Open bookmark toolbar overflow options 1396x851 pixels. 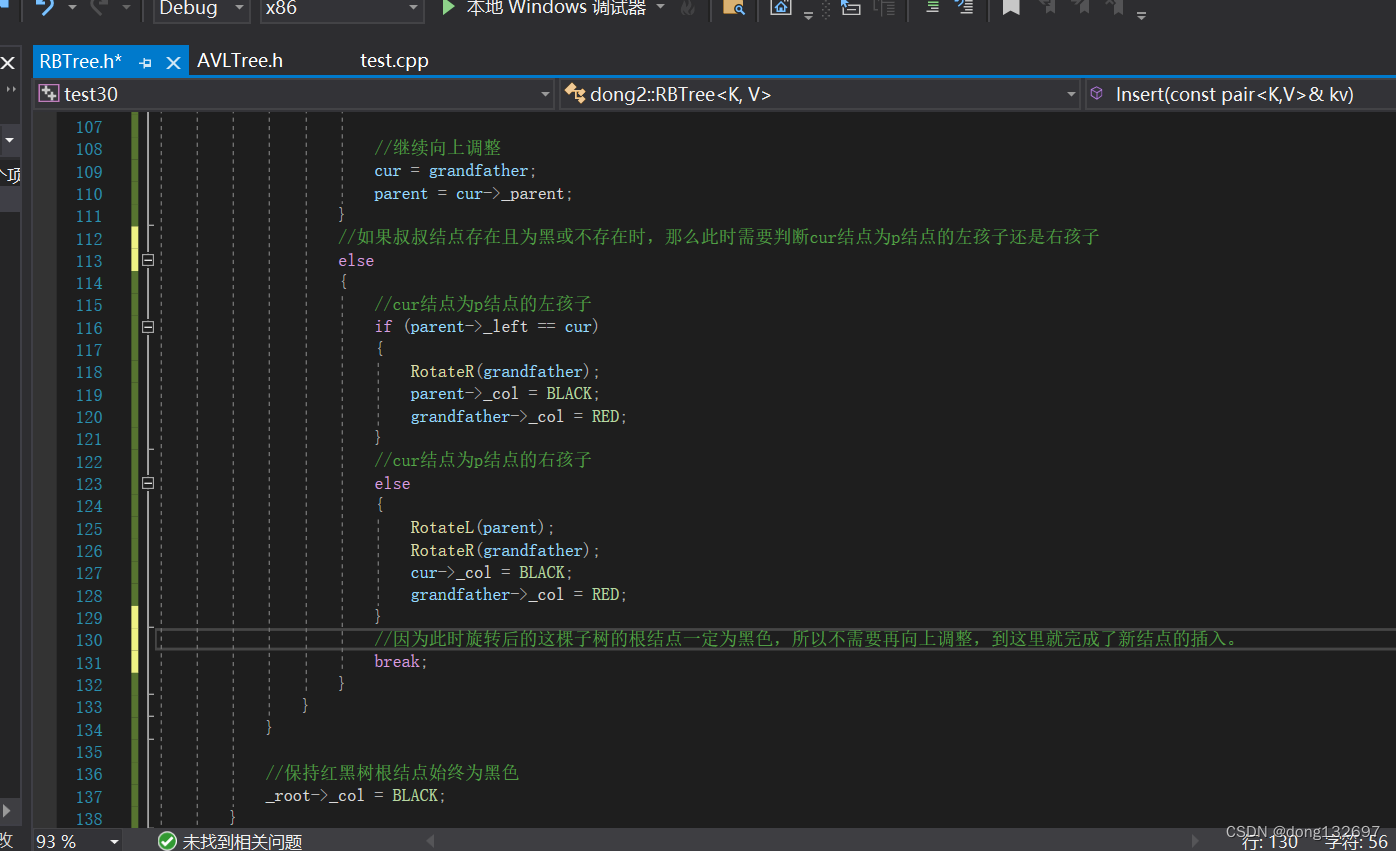click(x=1141, y=15)
